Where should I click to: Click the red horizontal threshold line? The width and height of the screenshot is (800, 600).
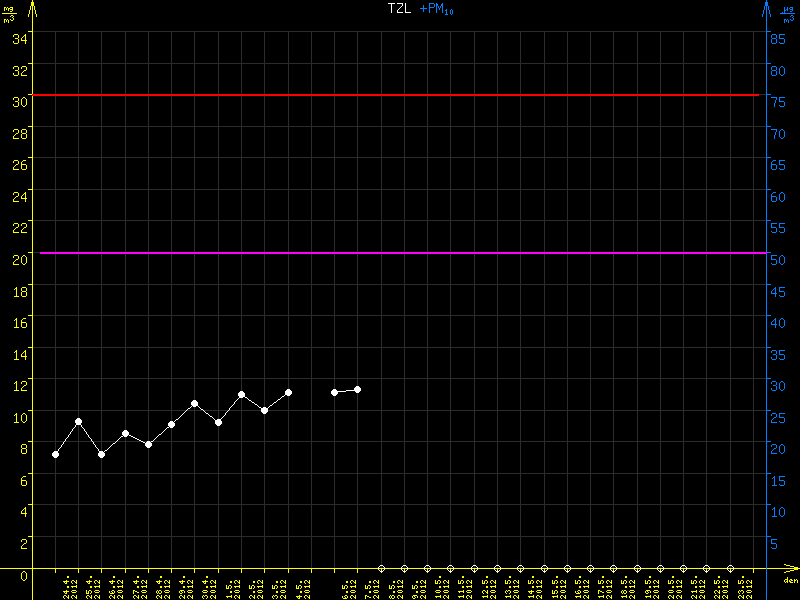pyautogui.click(x=400, y=95)
